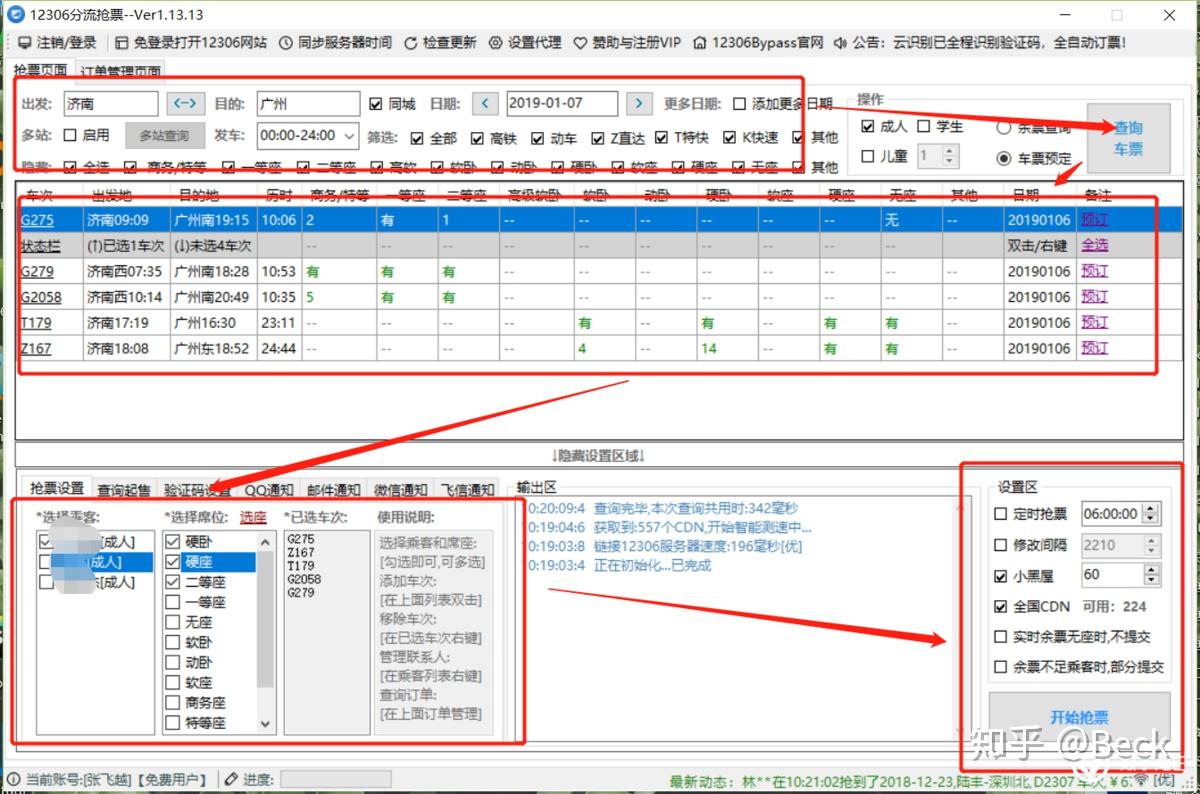The width and height of the screenshot is (1200, 794).
Task: Switch to 查询起售 tab
Action: [124, 490]
